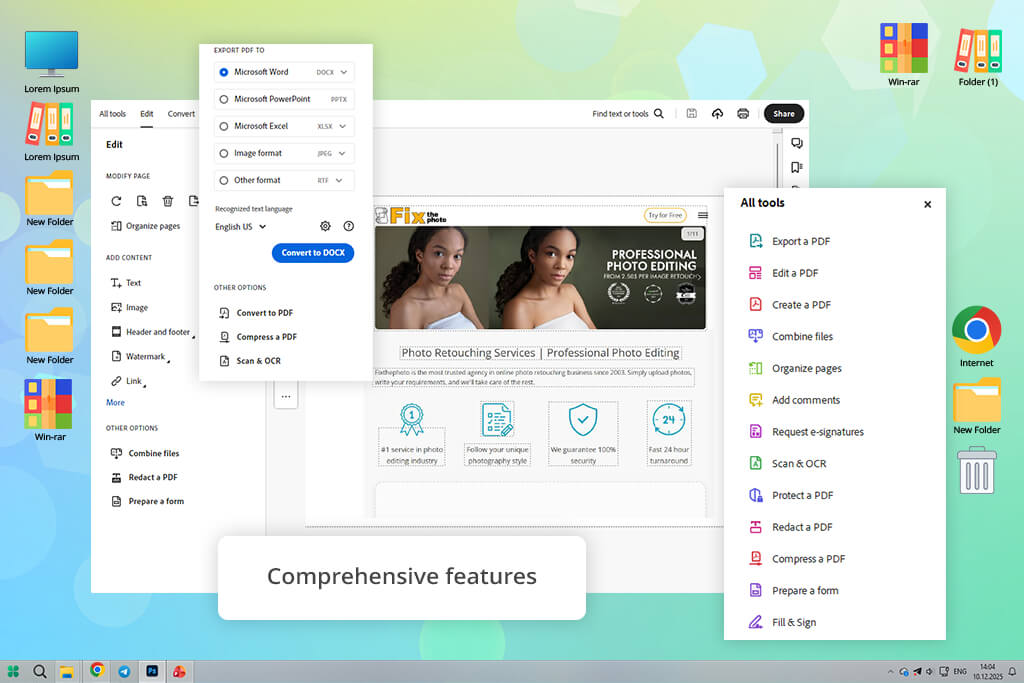1024x683 pixels.
Task: Open Windows Start button on taskbar
Action: 14,671
